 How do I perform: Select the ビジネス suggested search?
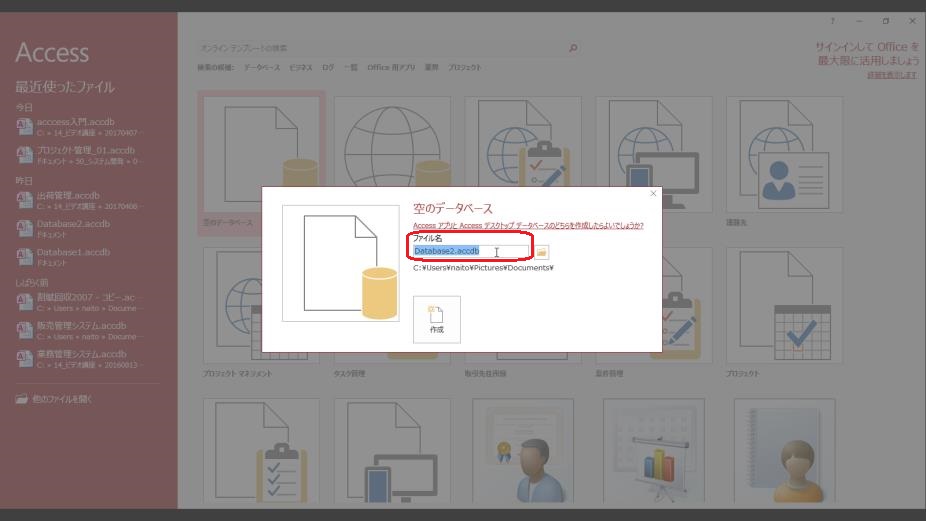click(x=301, y=67)
